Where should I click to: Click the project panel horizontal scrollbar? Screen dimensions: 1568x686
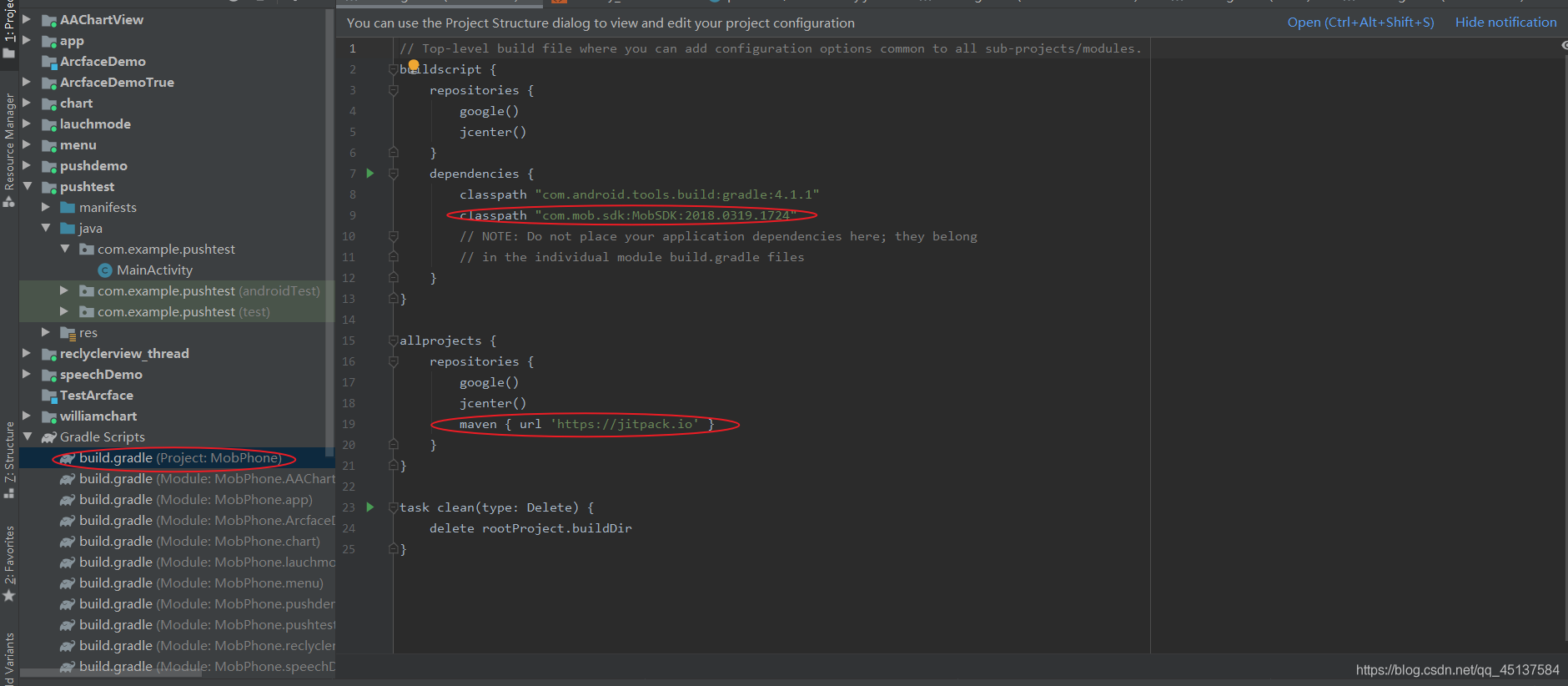pos(111,672)
